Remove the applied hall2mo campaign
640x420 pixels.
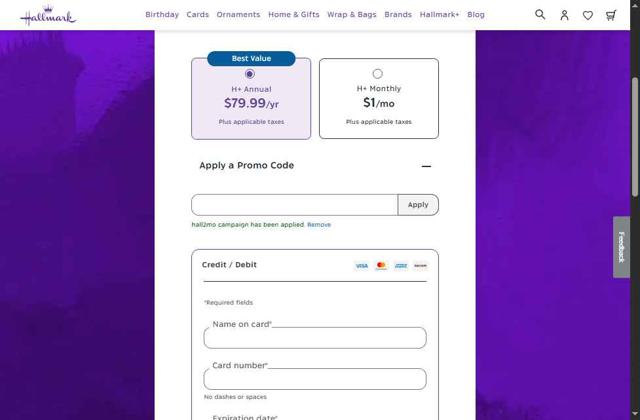[x=319, y=225]
